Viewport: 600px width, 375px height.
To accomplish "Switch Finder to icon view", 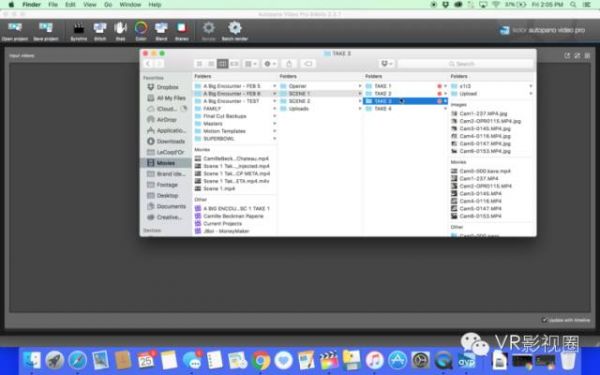I will click(x=199, y=64).
